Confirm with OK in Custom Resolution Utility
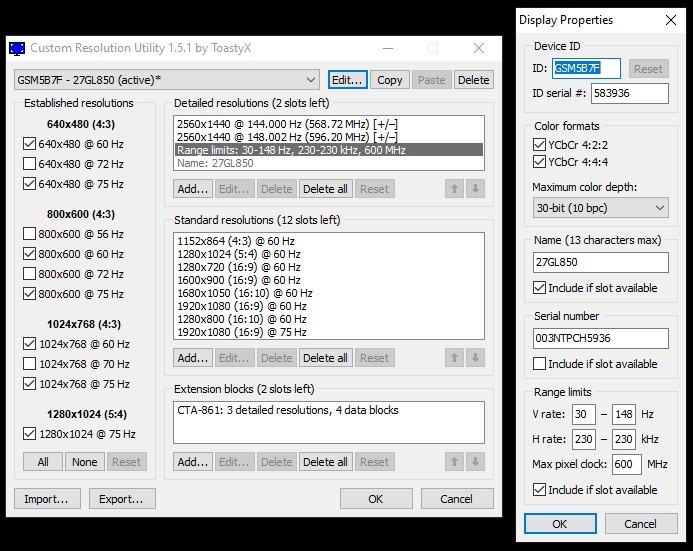The width and height of the screenshot is (693, 551). (x=376, y=499)
